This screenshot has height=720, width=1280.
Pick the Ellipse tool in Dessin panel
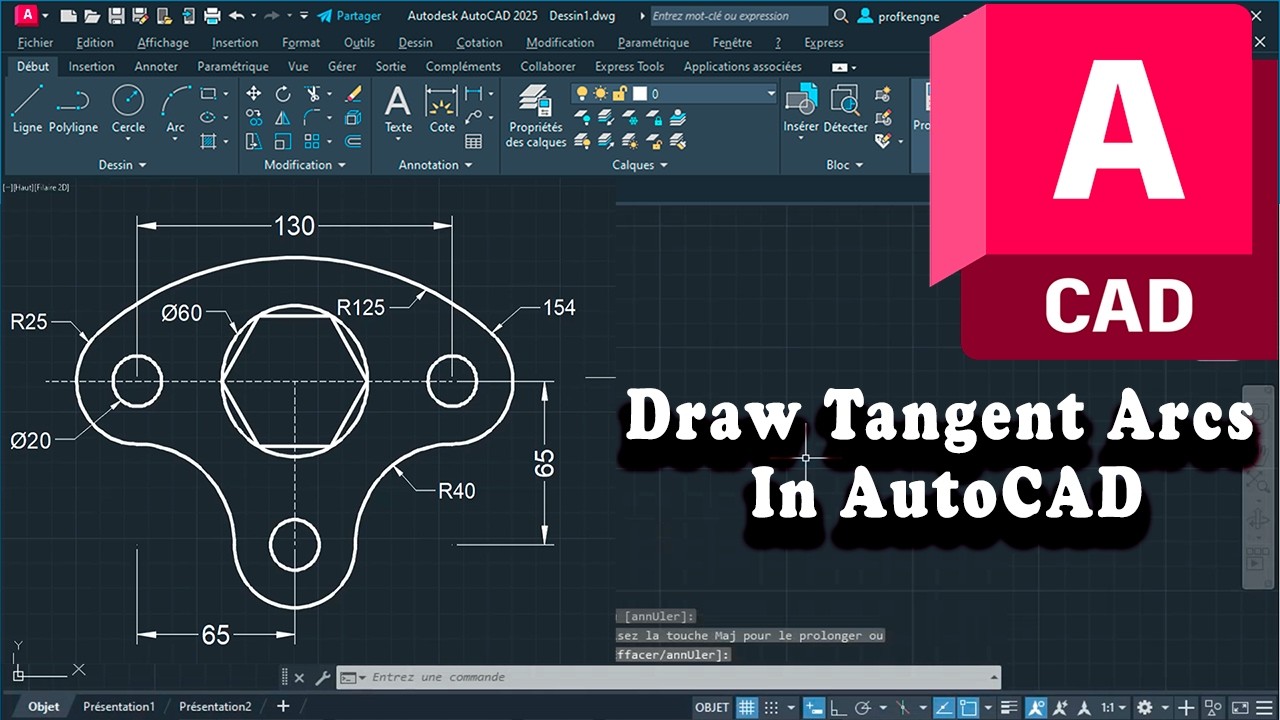point(208,117)
